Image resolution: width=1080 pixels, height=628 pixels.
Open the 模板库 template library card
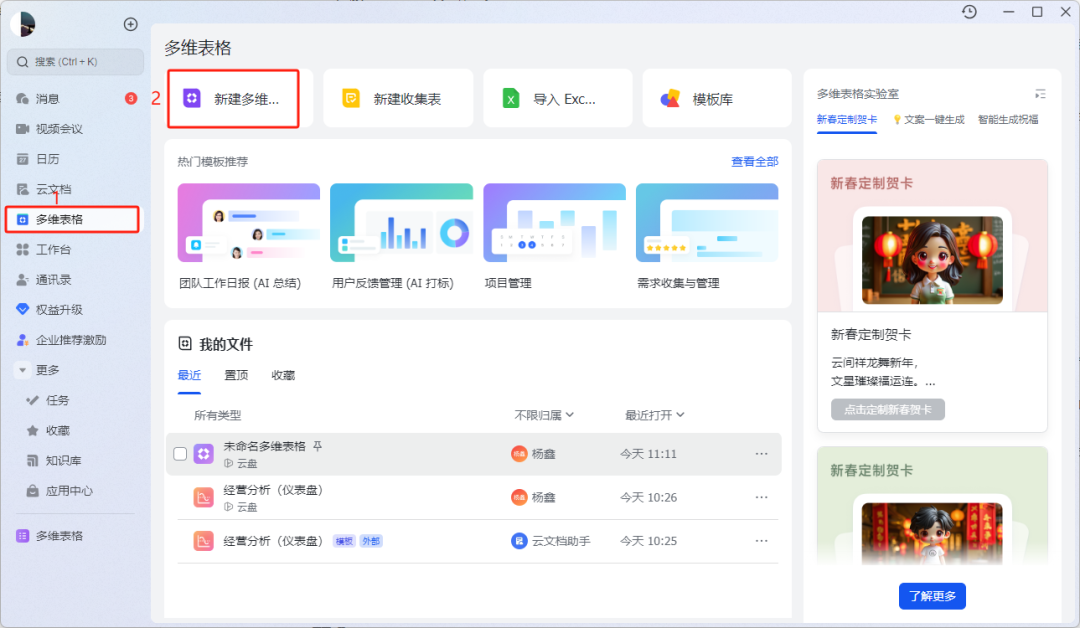click(x=716, y=98)
